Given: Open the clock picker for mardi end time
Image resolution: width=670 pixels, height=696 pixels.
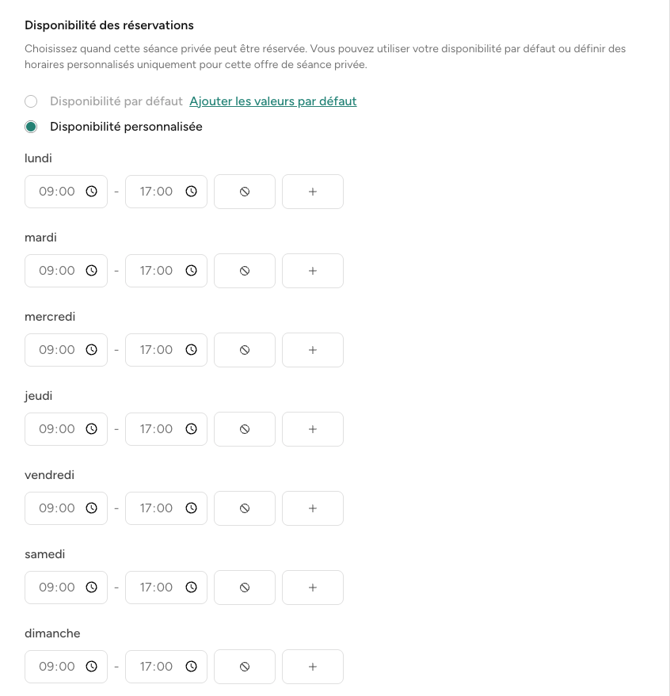Looking at the screenshot, I should pos(191,271).
